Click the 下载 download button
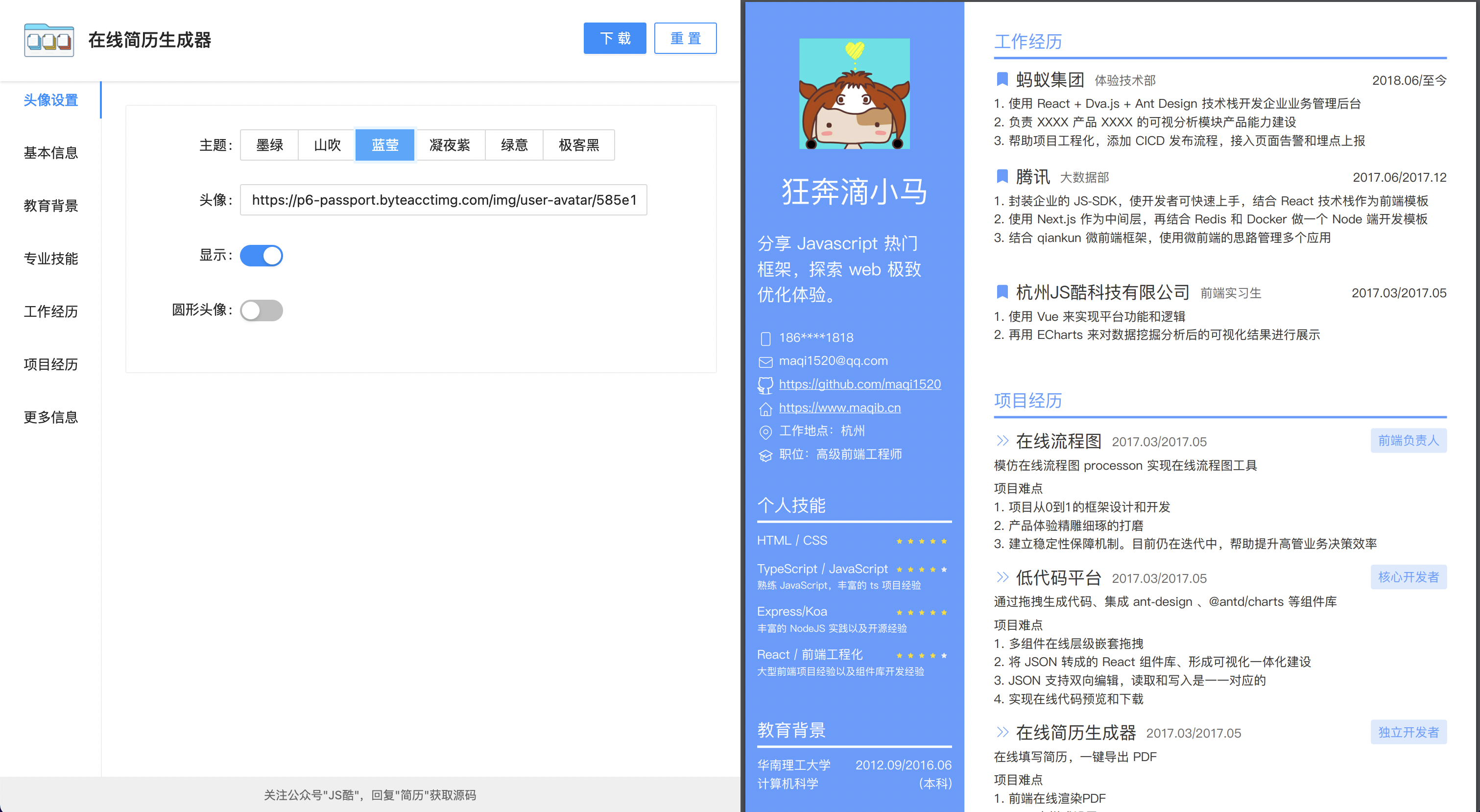The height and width of the screenshot is (812, 1480). pyautogui.click(x=615, y=38)
